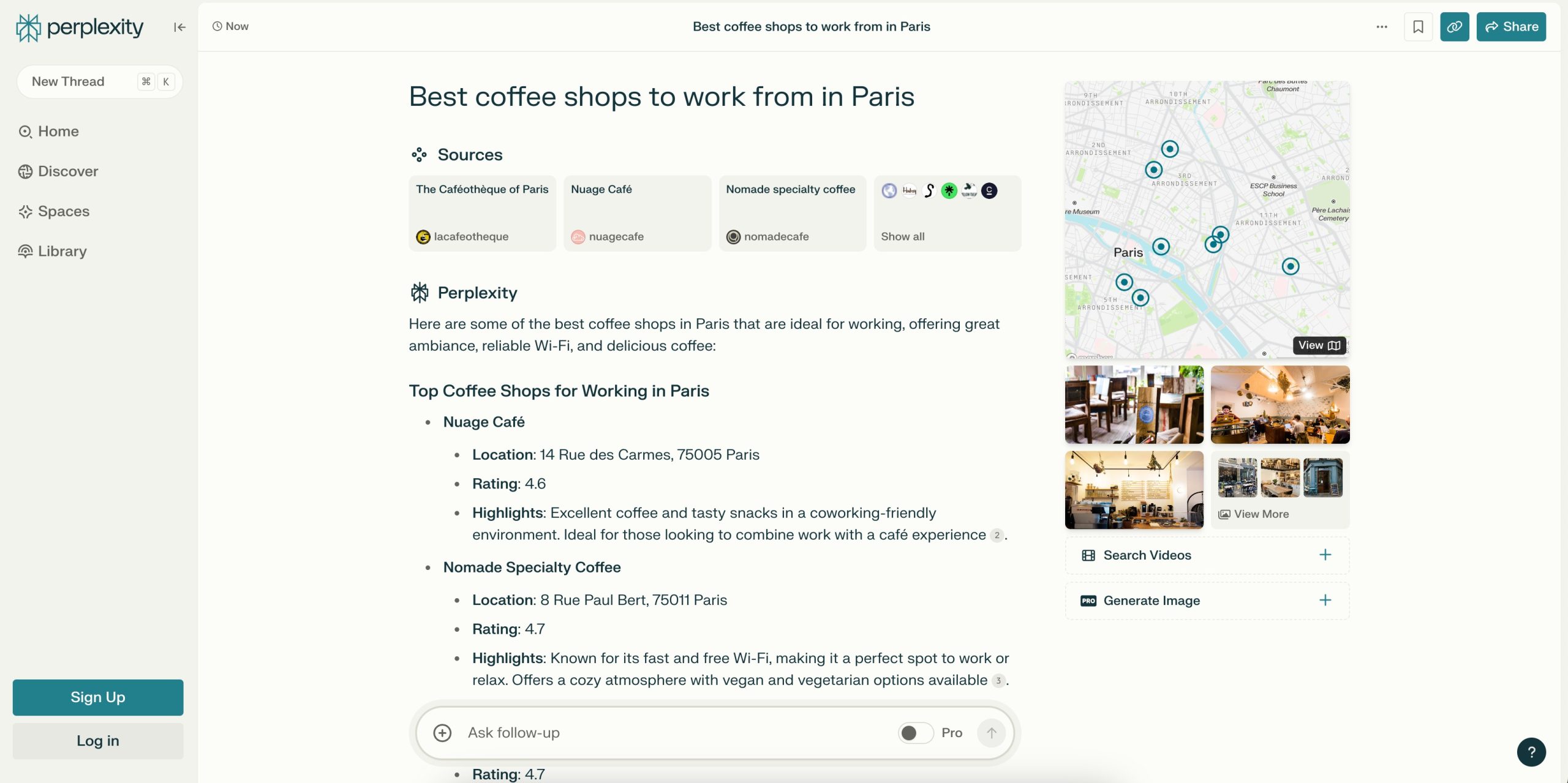Open the three-dot more options menu

pyautogui.click(x=1382, y=27)
